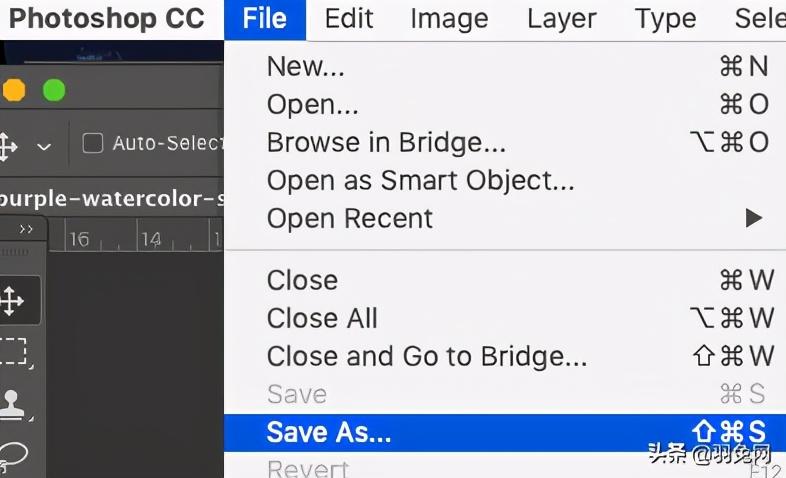This screenshot has height=478, width=786.
Task: Click Open as Smart Object...
Action: click(420, 180)
